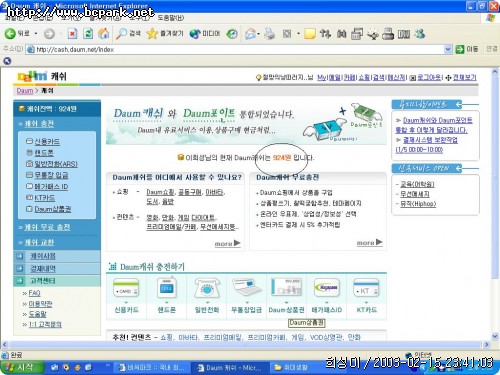Image resolution: width=500 pixels, height=375 pixels.
Task: Click the Daum상품권 gift certificate image
Action: (286, 287)
